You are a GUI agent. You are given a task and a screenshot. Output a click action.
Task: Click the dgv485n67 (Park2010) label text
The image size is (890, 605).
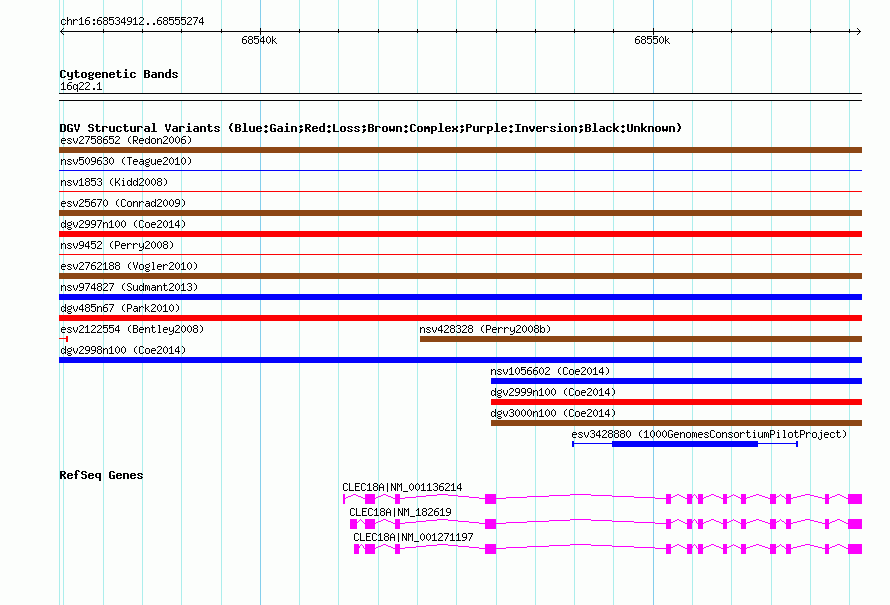click(120, 308)
